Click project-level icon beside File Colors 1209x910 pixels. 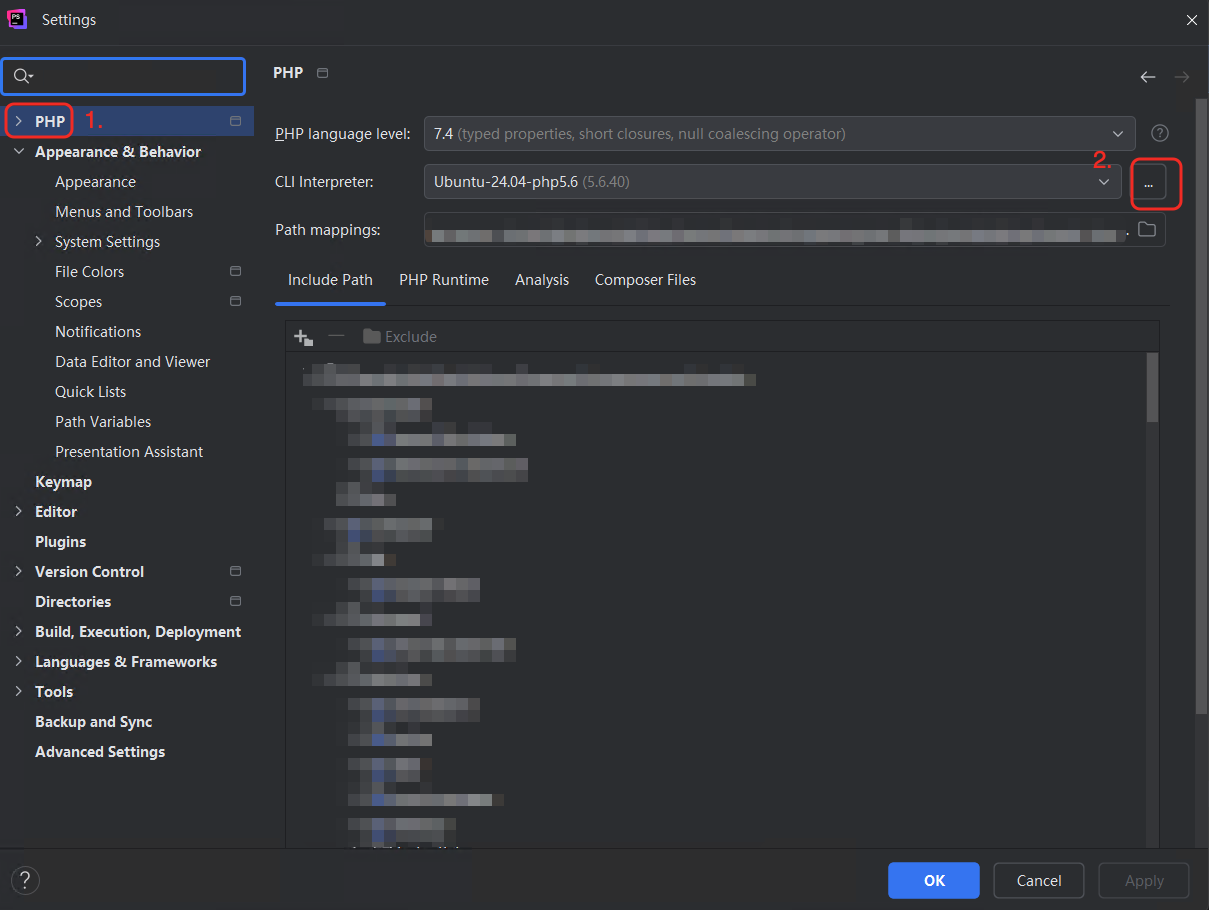pyautogui.click(x=235, y=271)
